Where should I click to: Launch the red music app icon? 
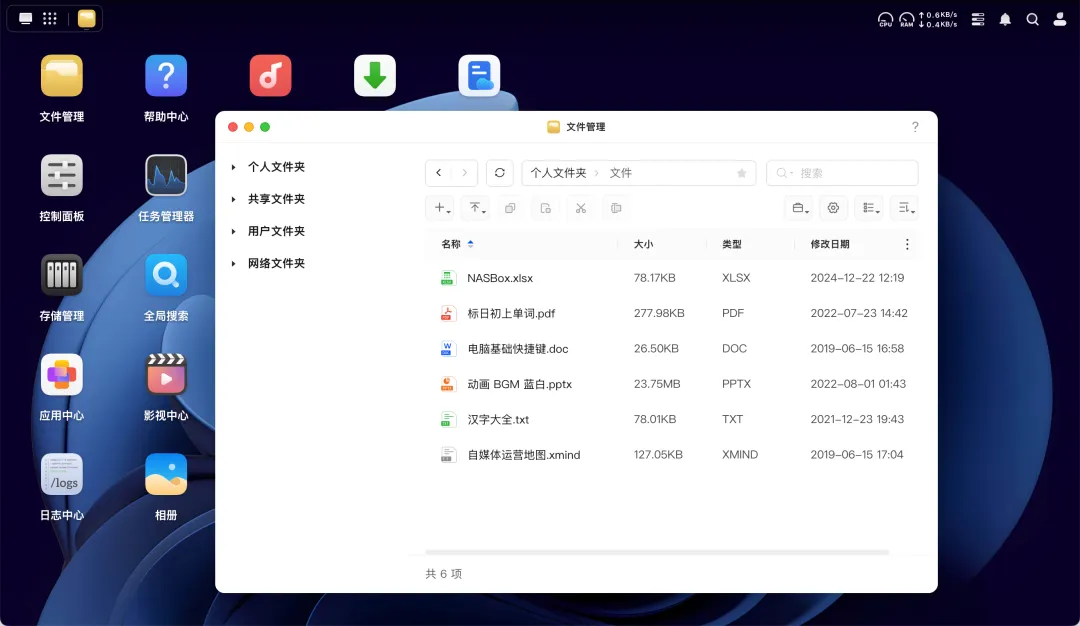[270, 76]
